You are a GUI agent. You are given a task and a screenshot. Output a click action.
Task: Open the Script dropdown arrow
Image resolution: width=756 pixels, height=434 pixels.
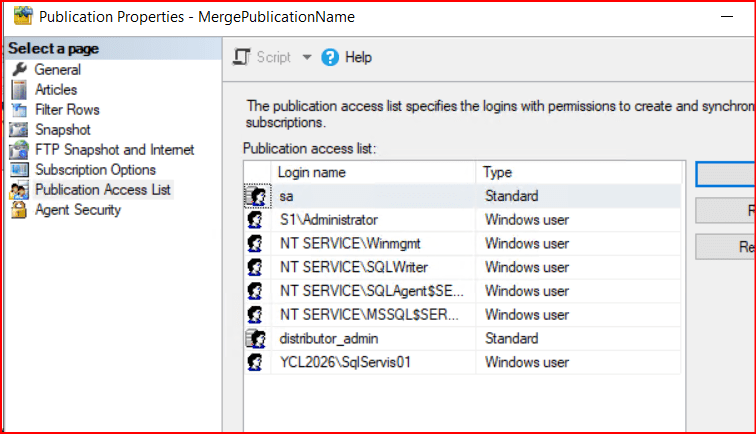pos(307,58)
